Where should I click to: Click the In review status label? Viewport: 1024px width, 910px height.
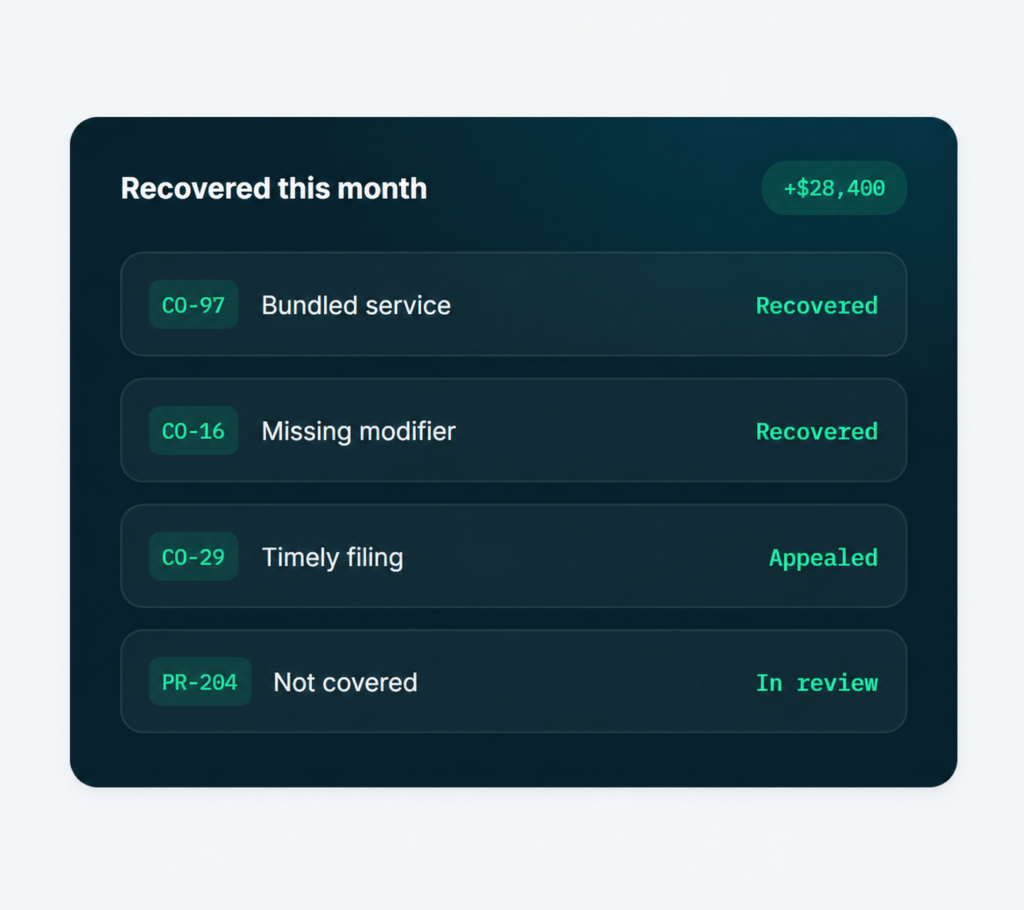(x=816, y=683)
